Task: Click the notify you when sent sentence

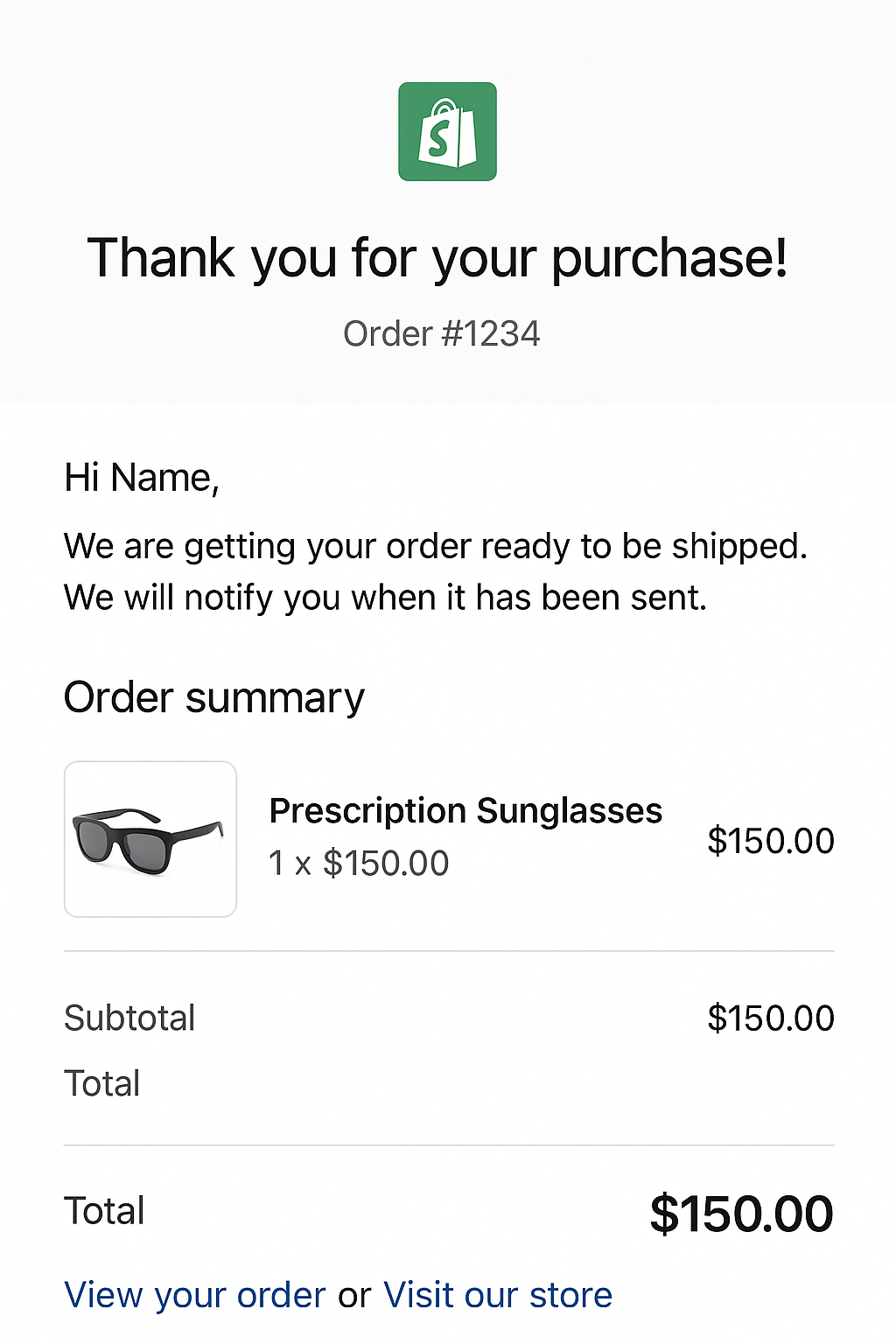Action: coord(385,598)
